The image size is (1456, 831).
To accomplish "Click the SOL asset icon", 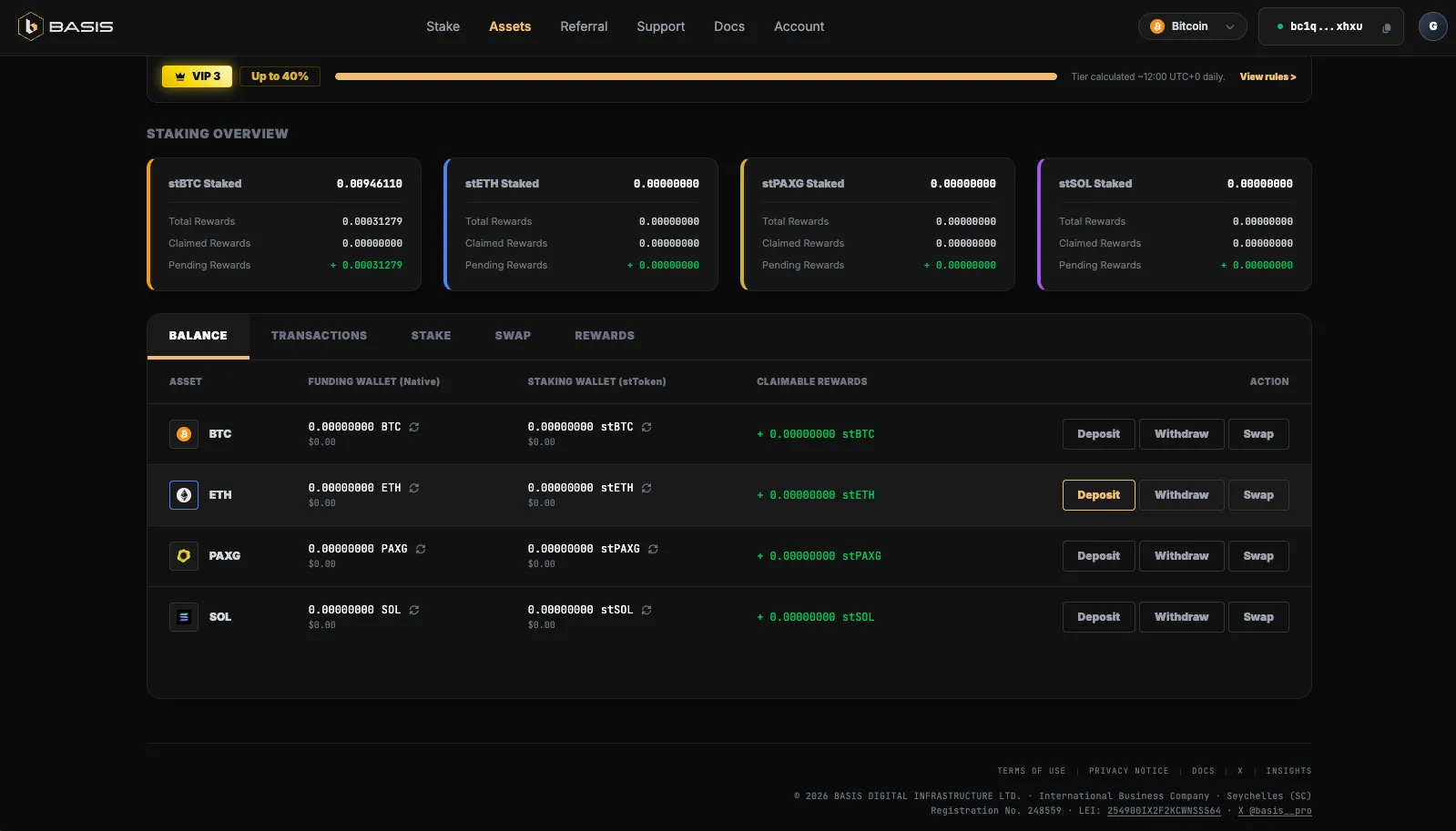I will tap(184, 617).
